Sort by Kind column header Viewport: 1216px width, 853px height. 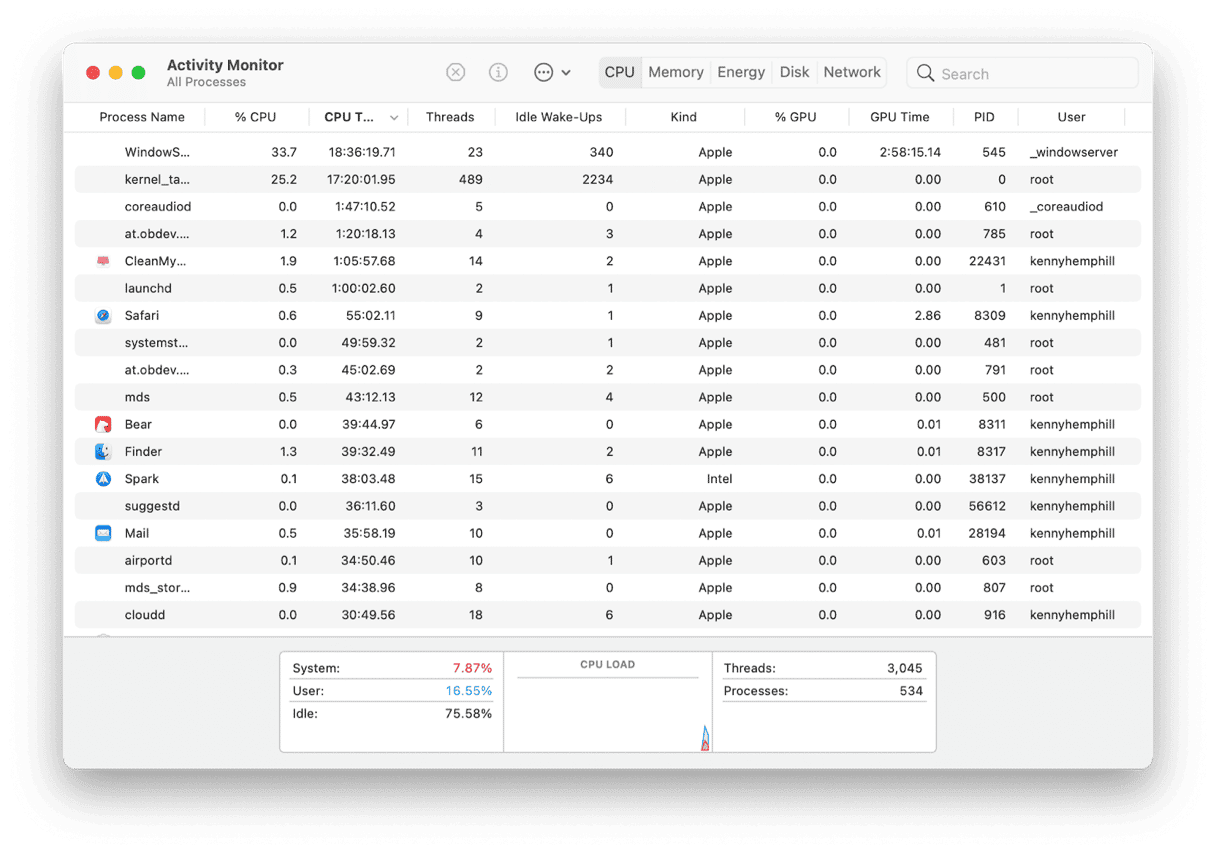tap(684, 117)
